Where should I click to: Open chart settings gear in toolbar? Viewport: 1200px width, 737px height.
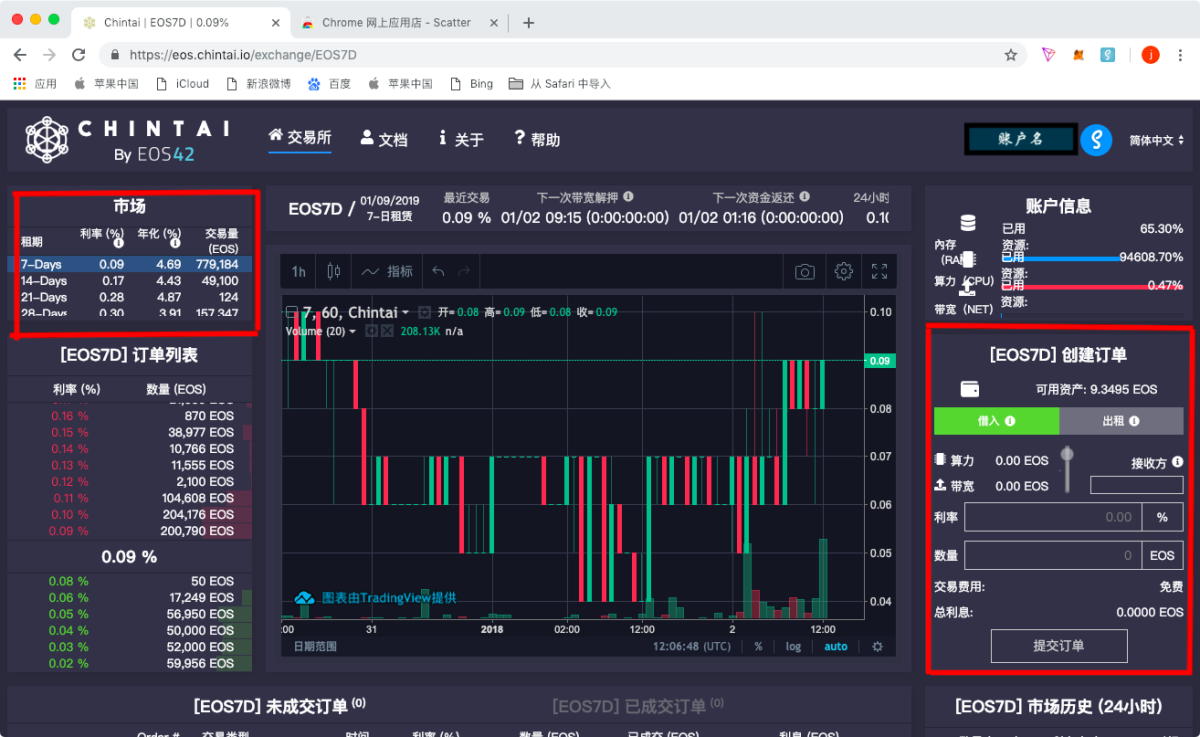click(x=843, y=271)
